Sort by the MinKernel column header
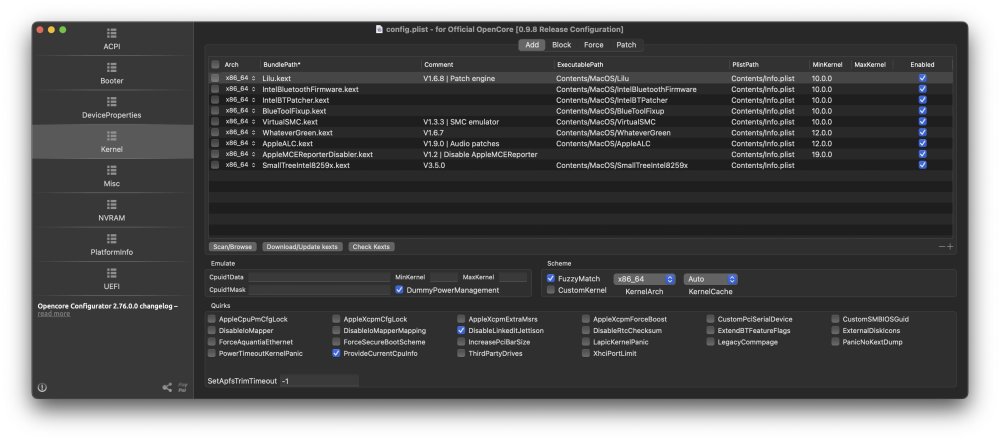Screen dimensions: 1000x441 click(828, 64)
